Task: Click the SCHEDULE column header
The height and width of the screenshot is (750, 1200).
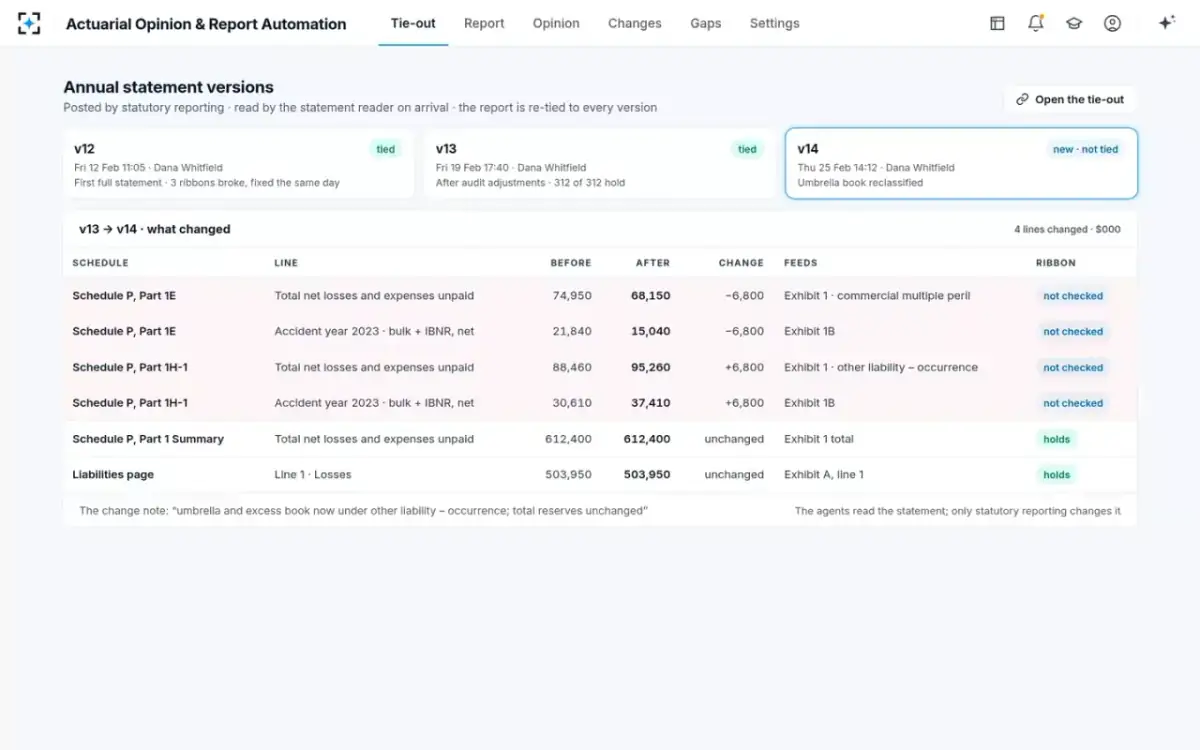Action: (100, 263)
